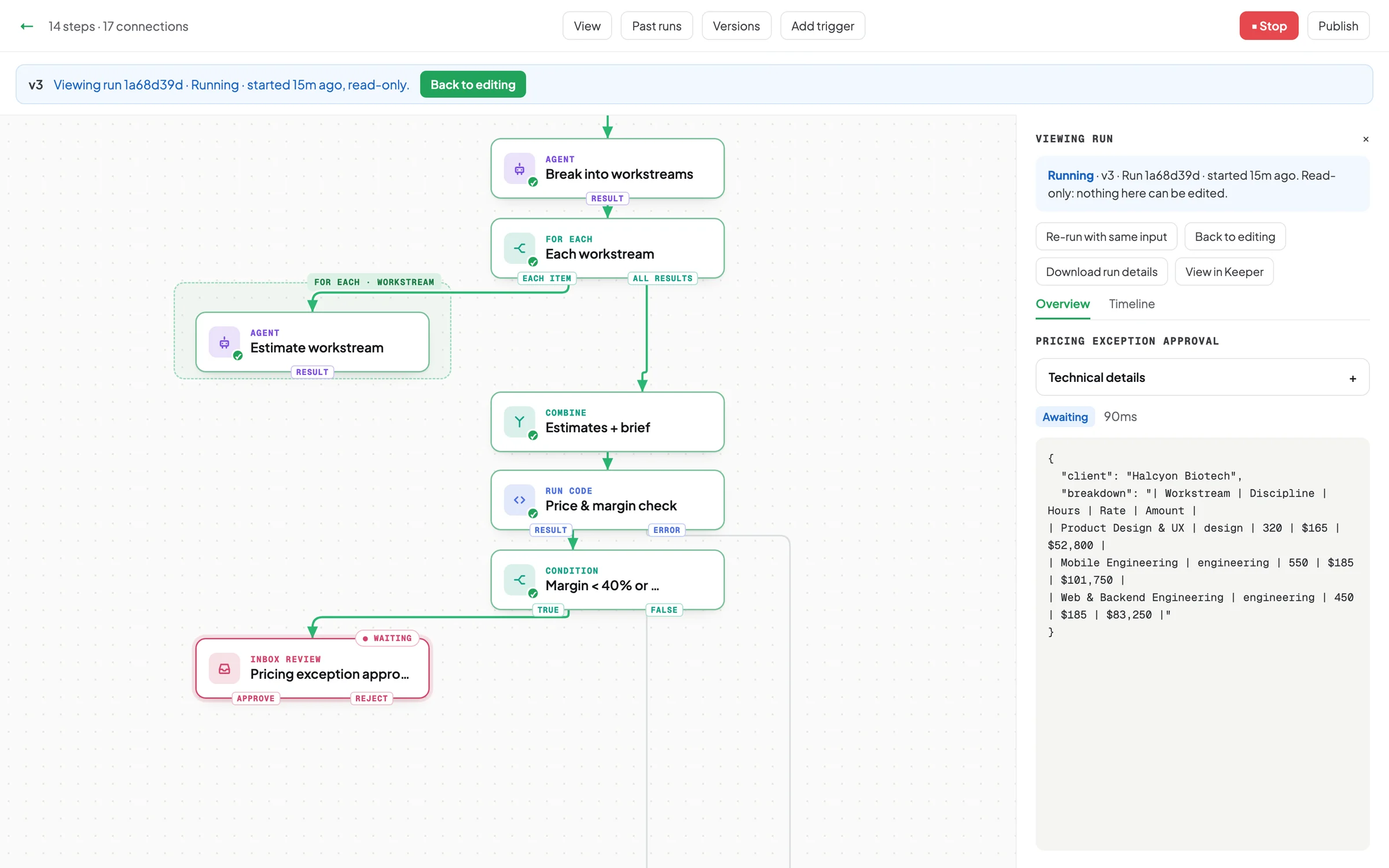The width and height of the screenshot is (1389, 868).
Task: Select the ERROR port of Price & margin check
Action: coord(667,530)
